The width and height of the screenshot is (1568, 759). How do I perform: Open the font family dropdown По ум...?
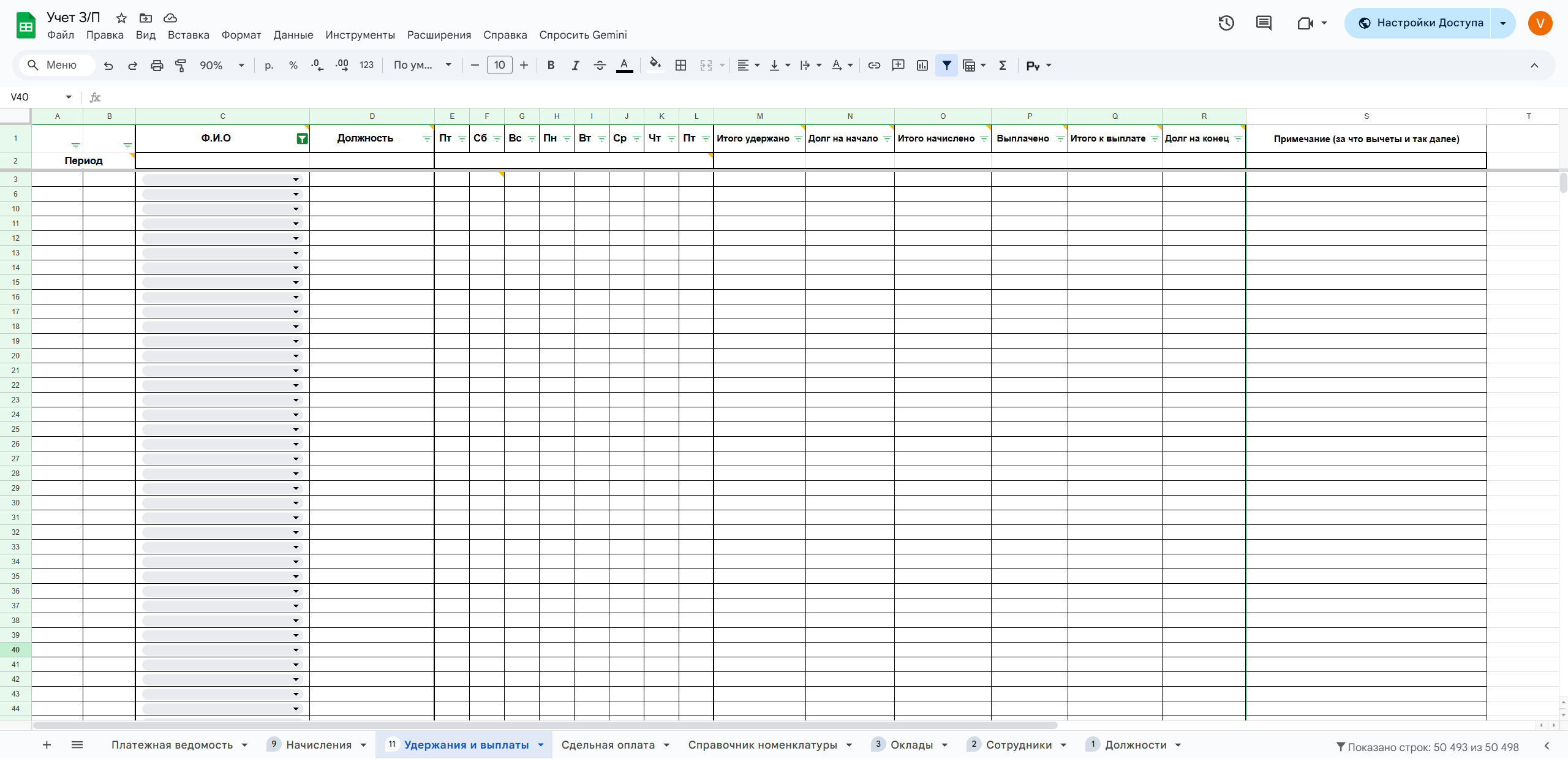(x=423, y=66)
